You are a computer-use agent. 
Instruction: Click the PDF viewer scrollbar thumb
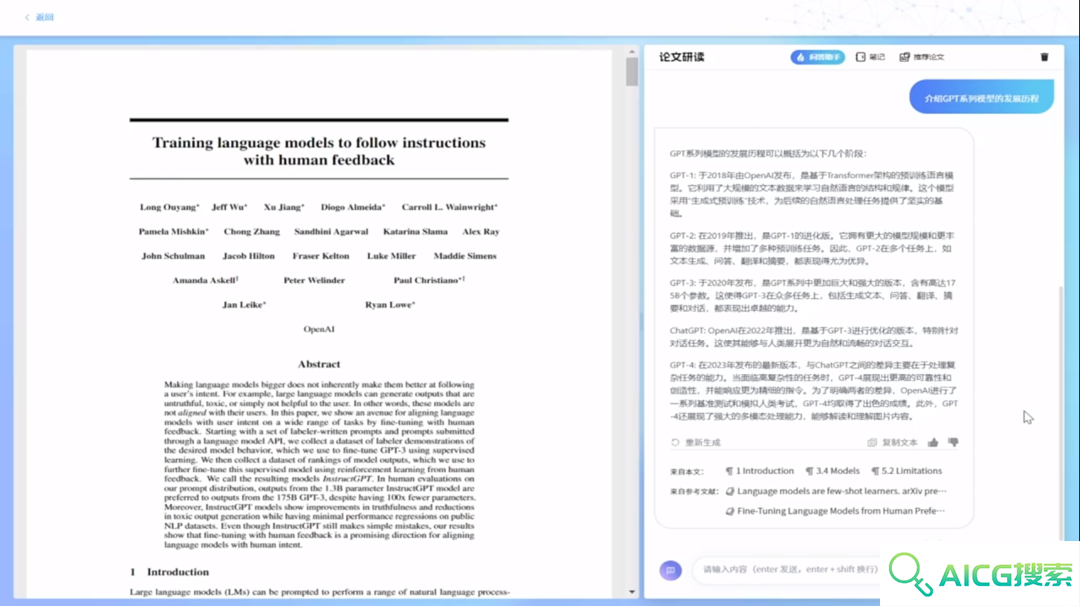632,71
